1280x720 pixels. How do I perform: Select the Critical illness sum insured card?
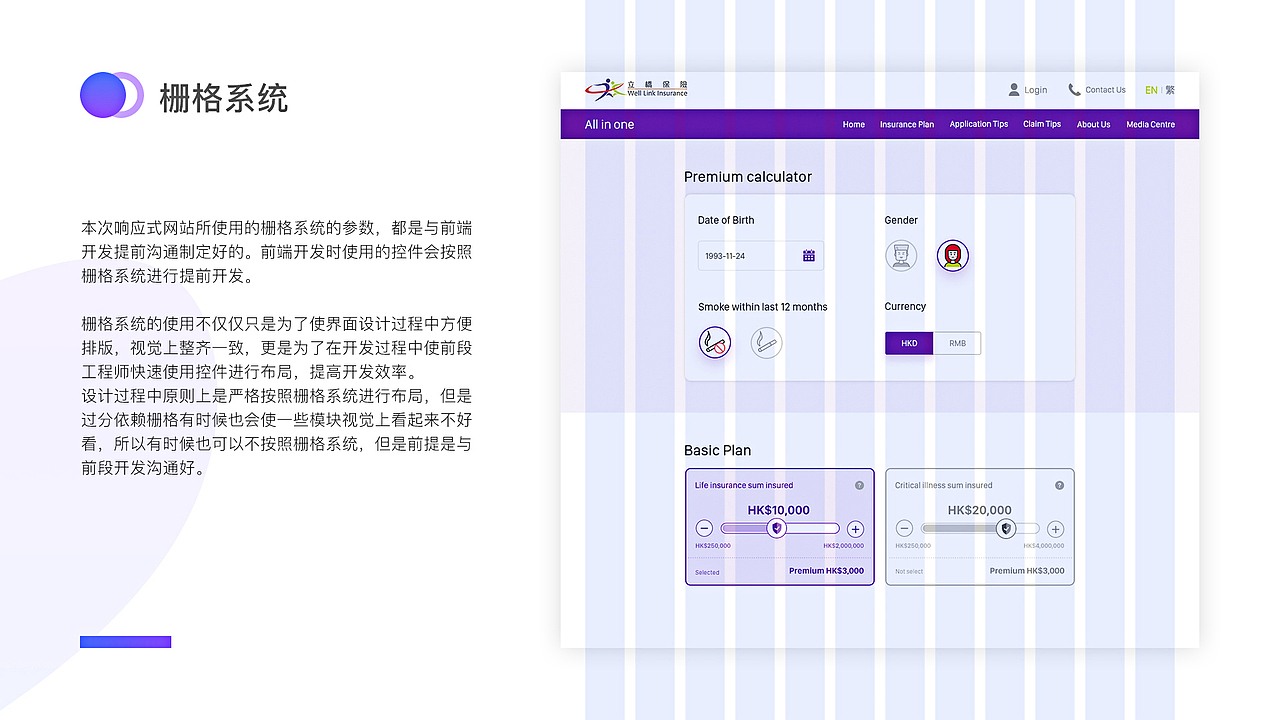pyautogui.click(x=980, y=527)
